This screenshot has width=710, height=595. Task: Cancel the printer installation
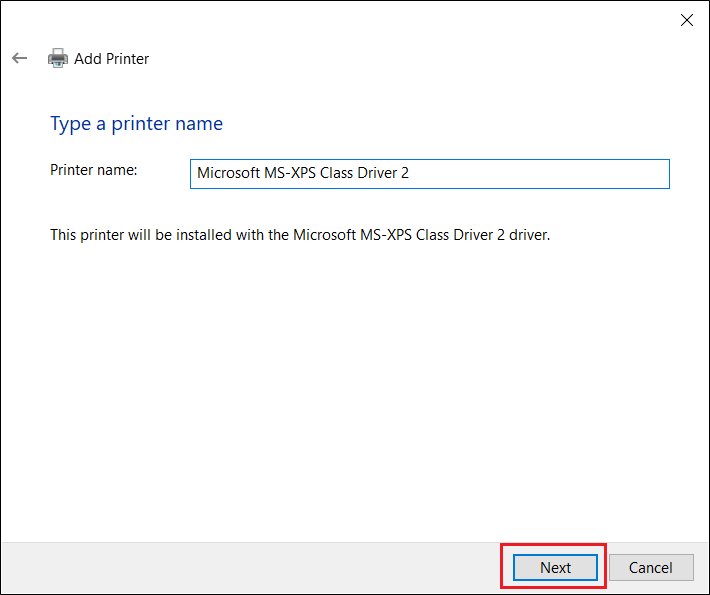point(651,567)
